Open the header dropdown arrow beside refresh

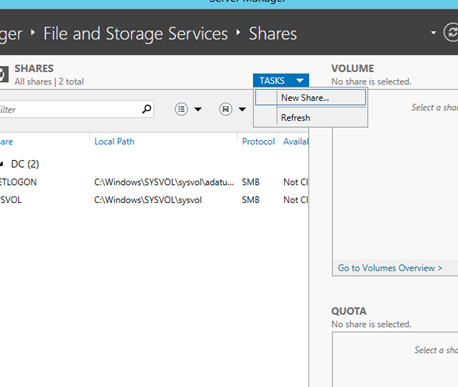coord(433,33)
